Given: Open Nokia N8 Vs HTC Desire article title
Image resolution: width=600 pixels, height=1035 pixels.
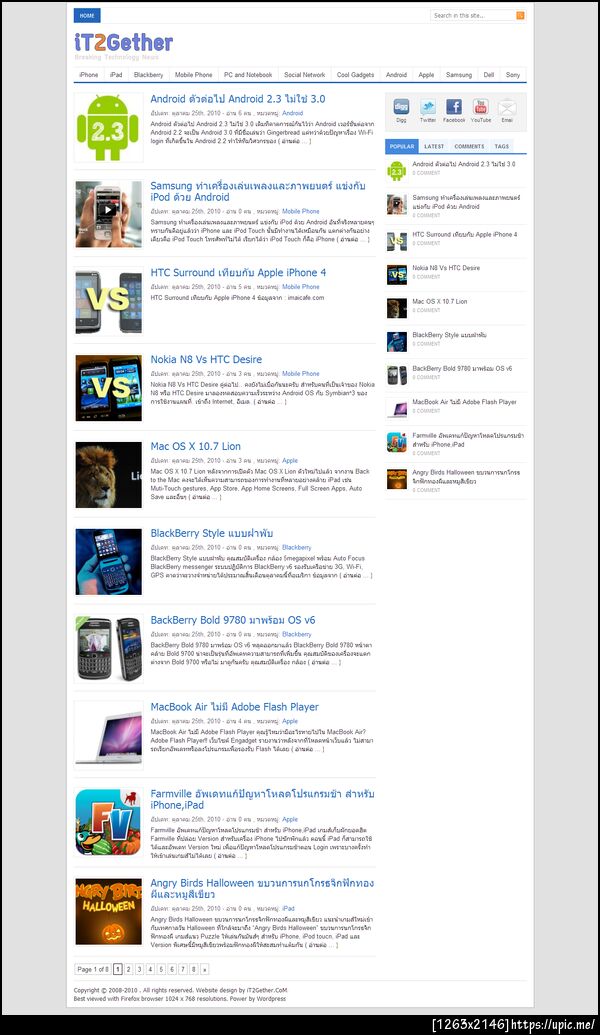Looking at the screenshot, I should tap(206, 360).
